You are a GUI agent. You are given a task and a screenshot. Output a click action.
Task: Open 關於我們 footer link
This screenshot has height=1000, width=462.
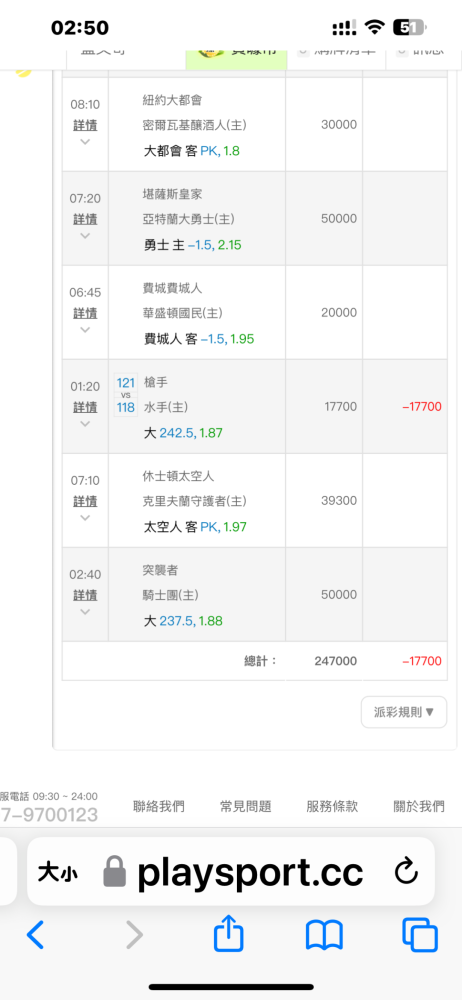coord(419,806)
